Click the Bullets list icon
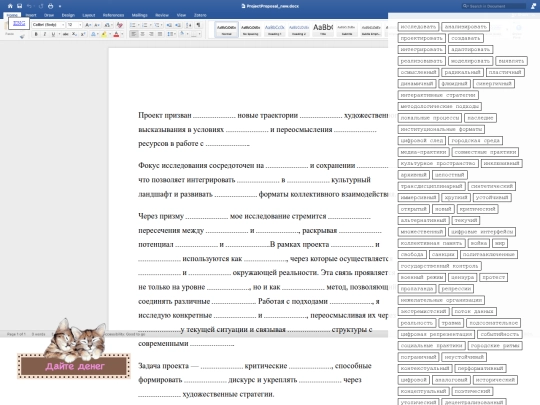Screen dimensions: 540x405 coord(133,25)
